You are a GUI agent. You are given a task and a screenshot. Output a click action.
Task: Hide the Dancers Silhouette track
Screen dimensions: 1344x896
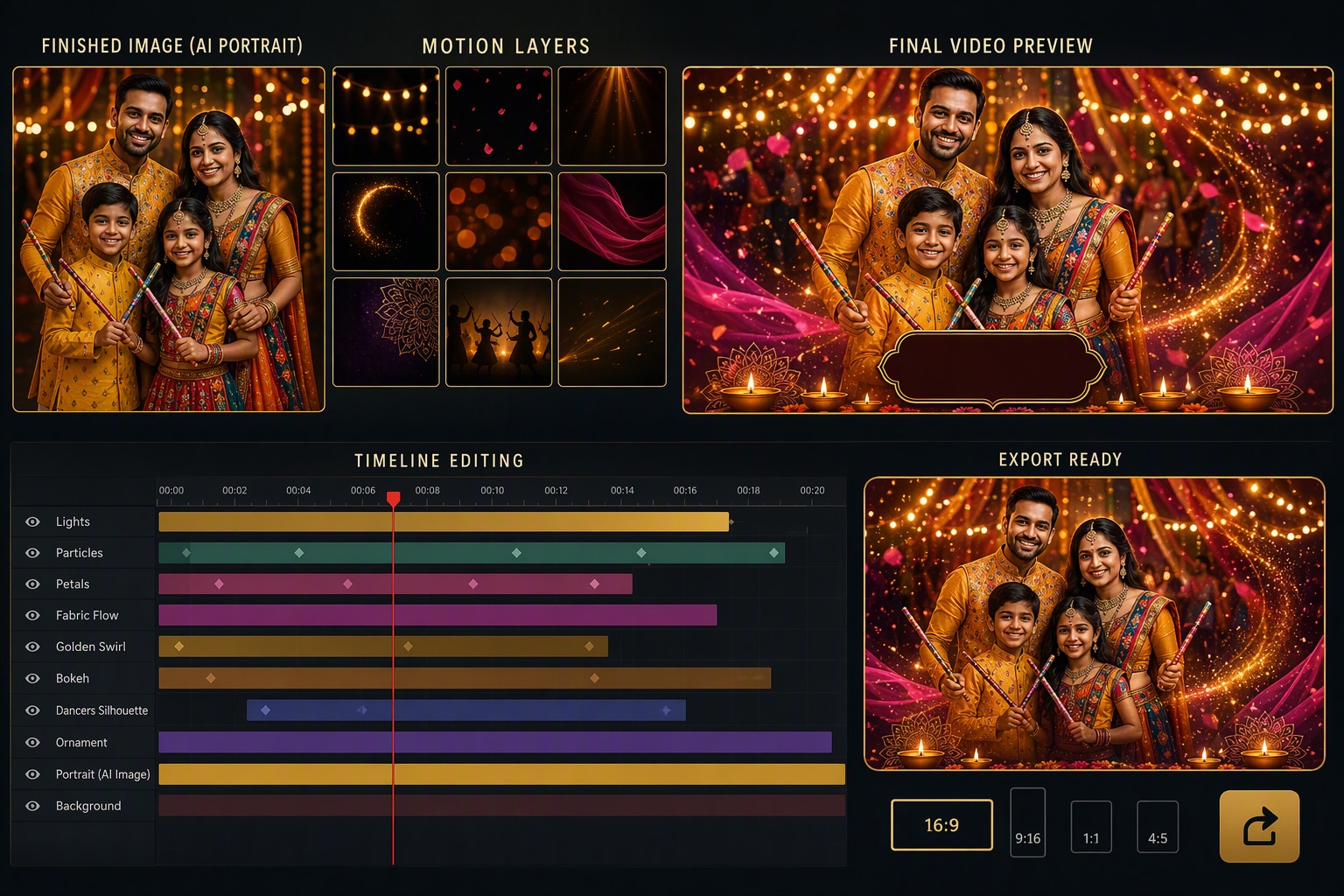click(32, 710)
